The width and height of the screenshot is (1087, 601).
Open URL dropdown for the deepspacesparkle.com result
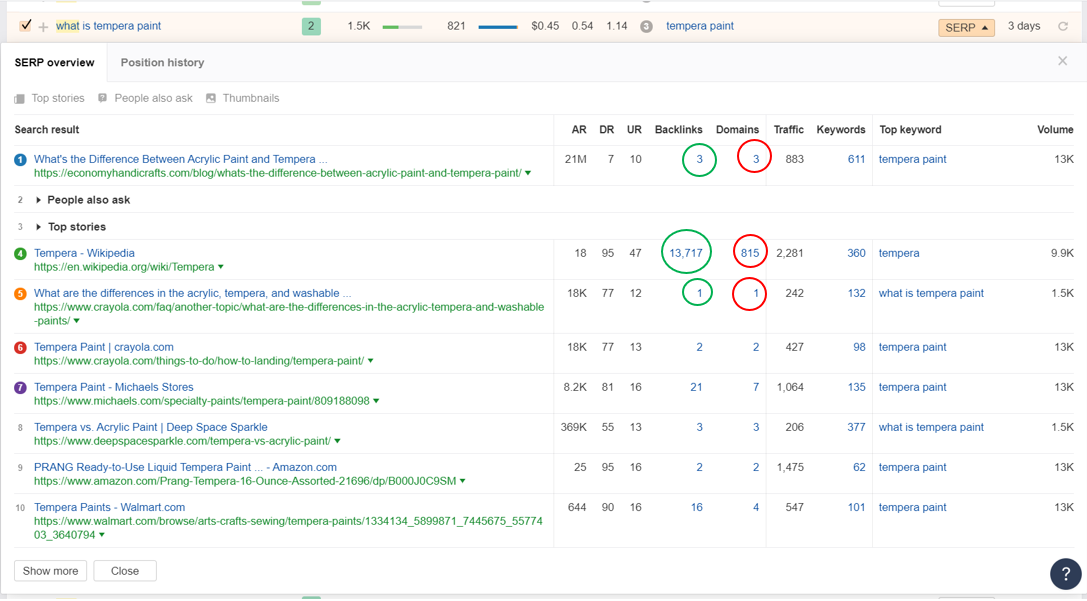point(338,441)
